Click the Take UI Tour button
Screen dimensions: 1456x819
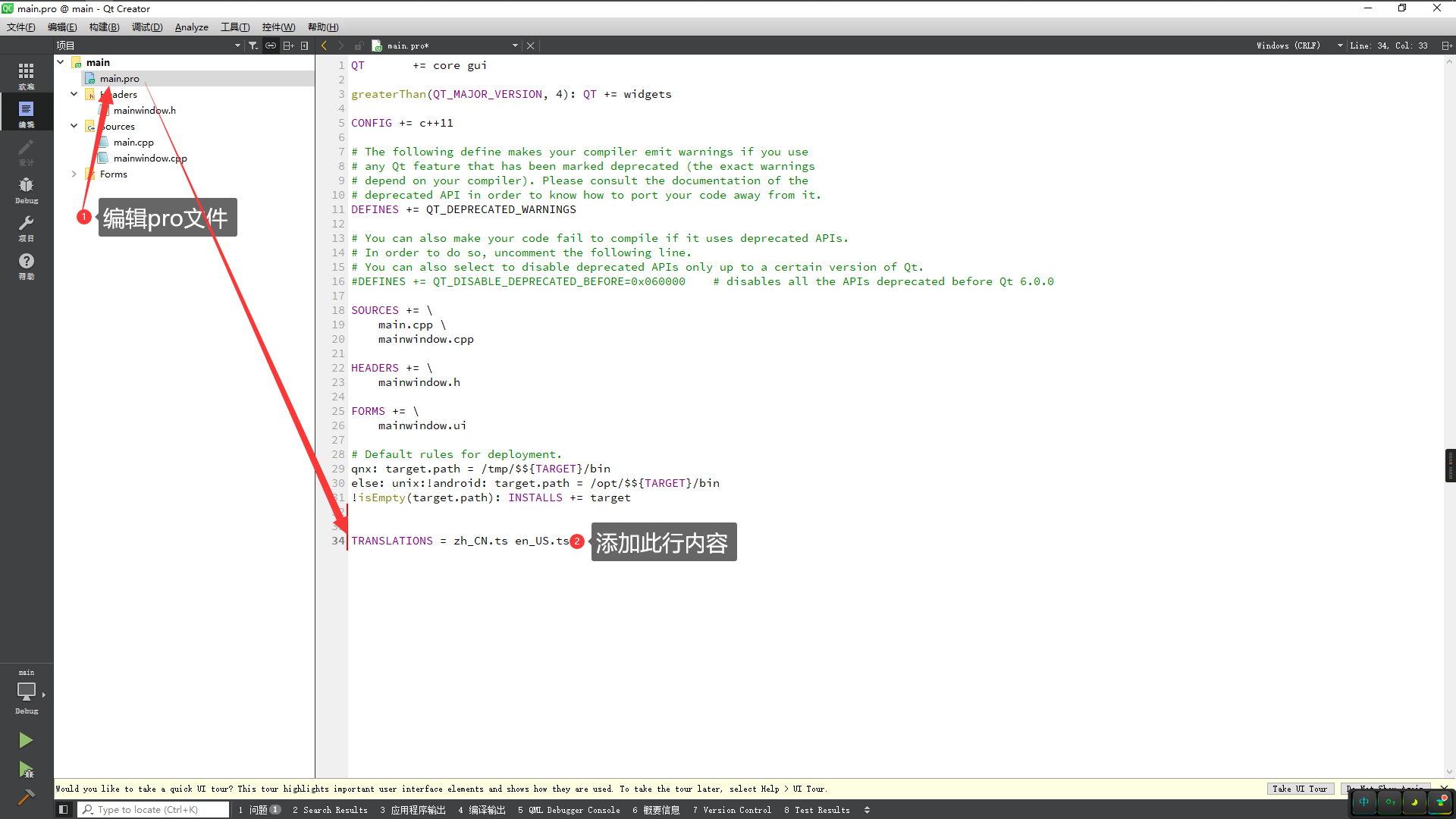point(1300,789)
